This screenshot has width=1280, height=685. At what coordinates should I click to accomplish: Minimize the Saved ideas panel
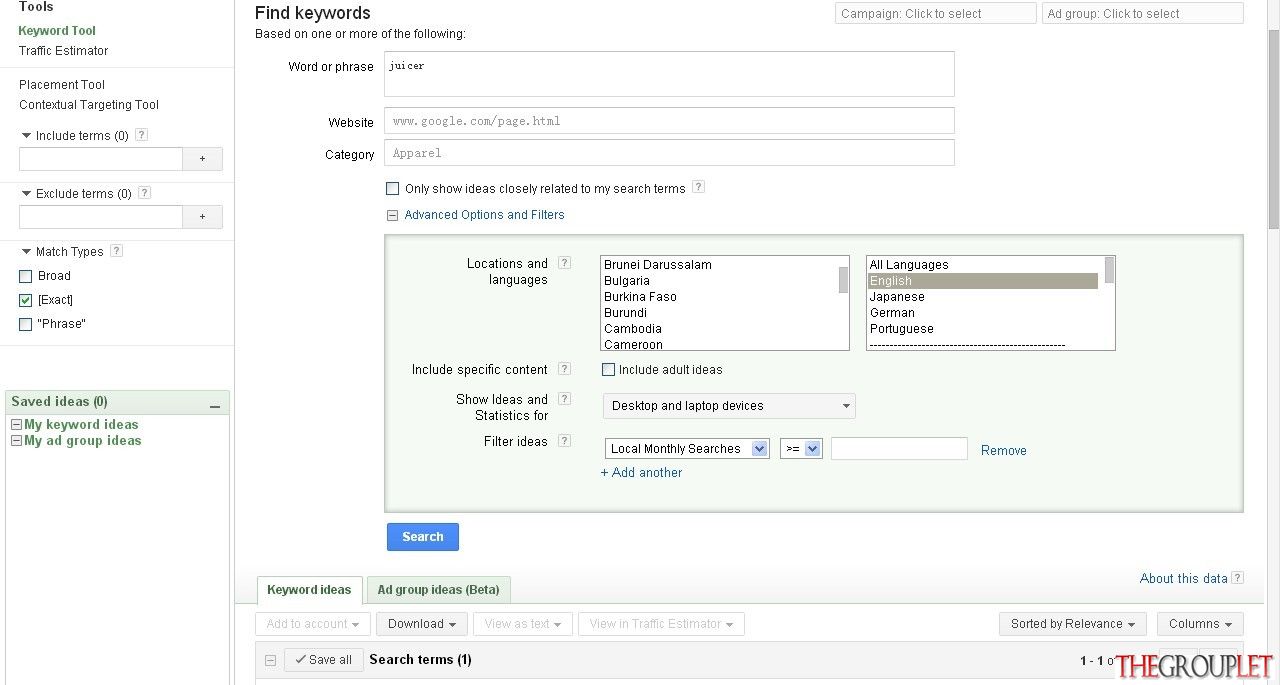click(214, 404)
